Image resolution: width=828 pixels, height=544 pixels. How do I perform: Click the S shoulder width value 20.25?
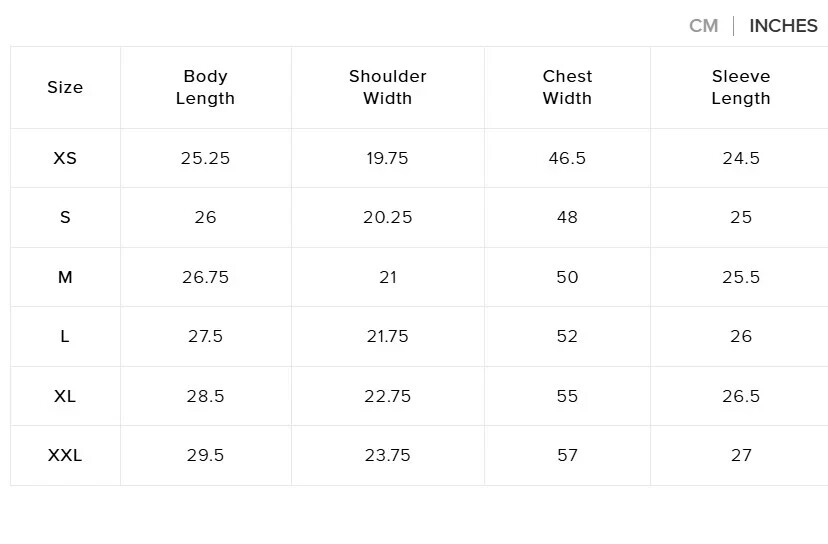tap(387, 217)
